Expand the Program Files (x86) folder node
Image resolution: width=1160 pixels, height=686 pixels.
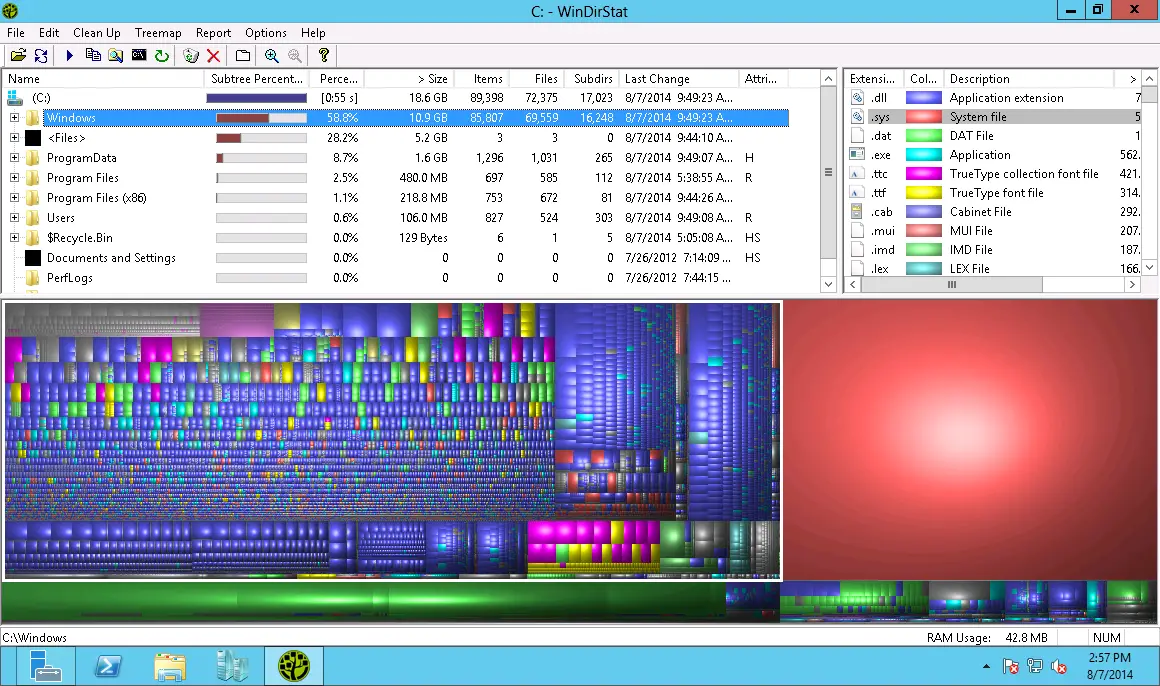(14, 198)
